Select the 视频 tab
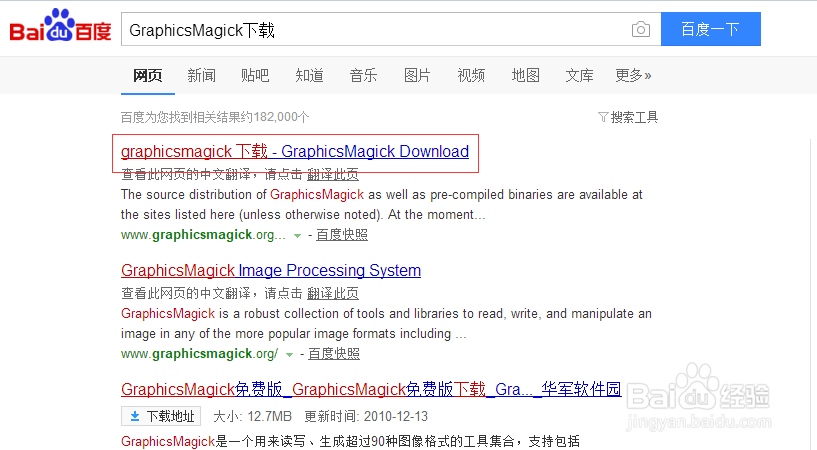The height and width of the screenshot is (450, 817). tap(471, 76)
